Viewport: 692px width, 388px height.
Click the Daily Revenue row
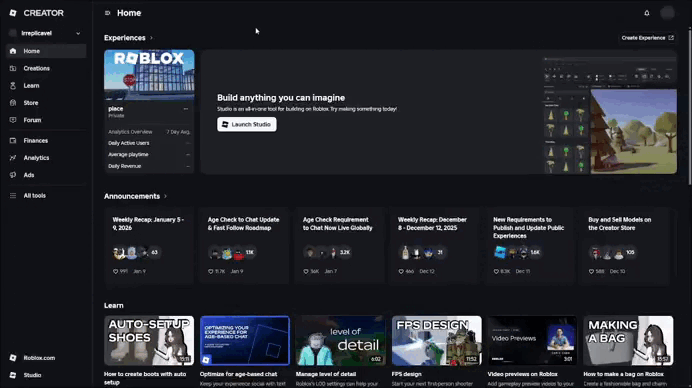click(149, 166)
